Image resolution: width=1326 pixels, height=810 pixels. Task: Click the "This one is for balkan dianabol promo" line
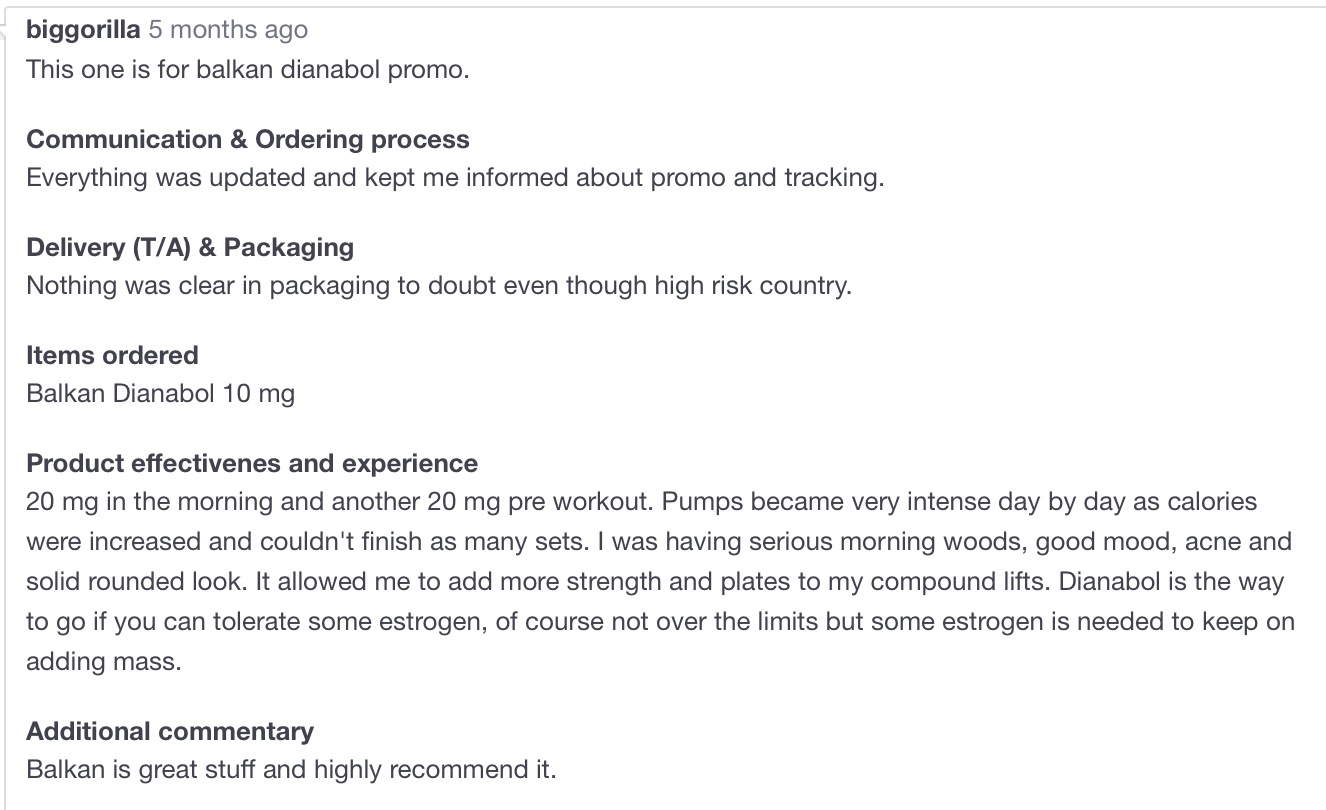pyautogui.click(x=247, y=70)
